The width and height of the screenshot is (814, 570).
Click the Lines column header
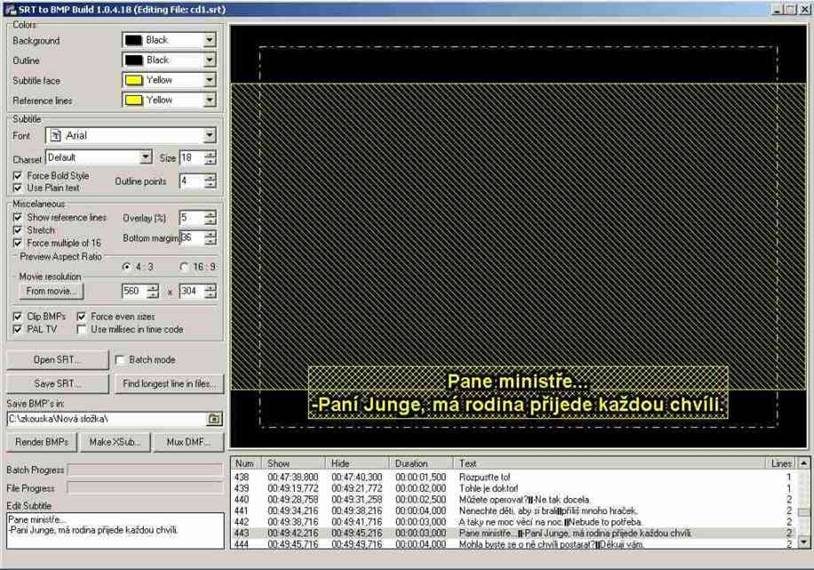pyautogui.click(x=781, y=463)
